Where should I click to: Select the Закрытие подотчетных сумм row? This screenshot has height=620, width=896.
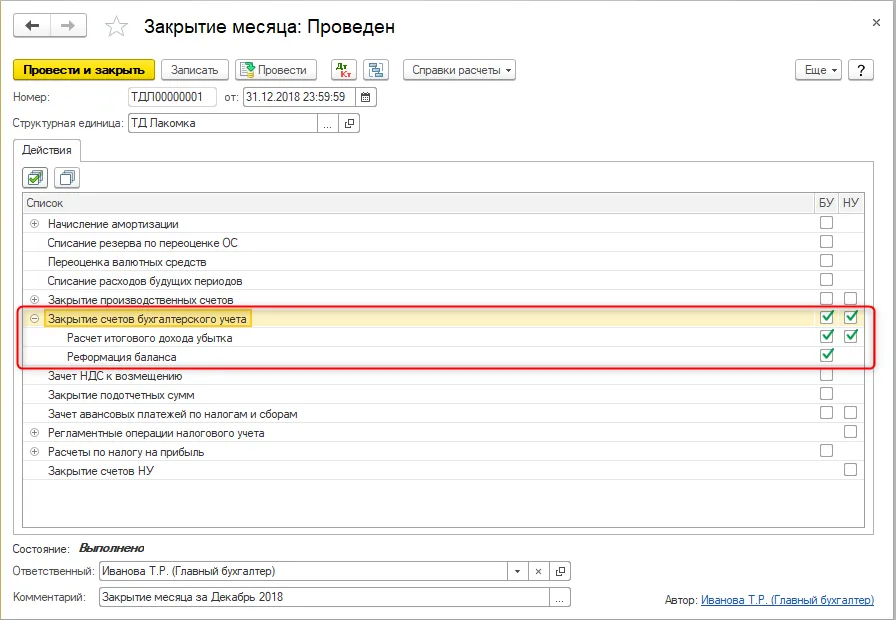pos(443,395)
